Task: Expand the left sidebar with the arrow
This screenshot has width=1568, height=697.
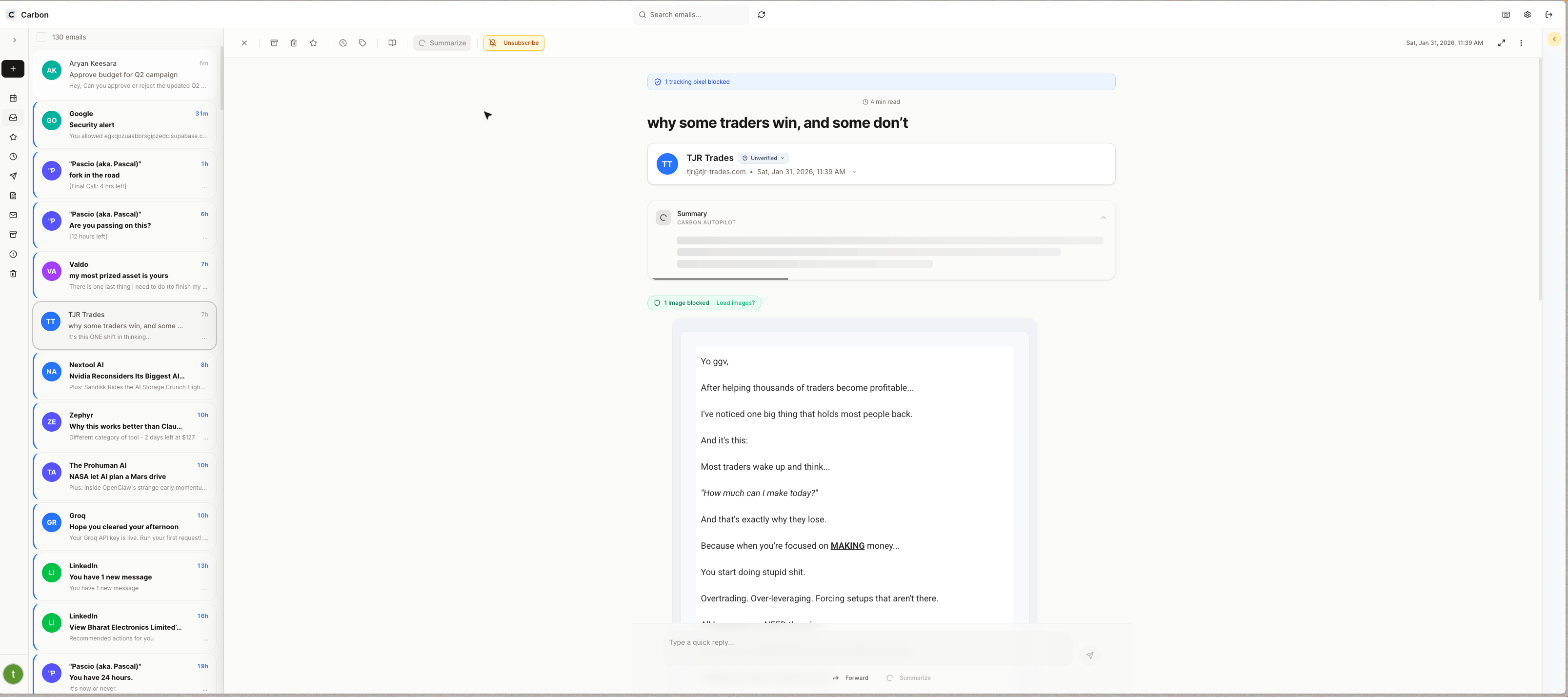Action: pos(14,40)
